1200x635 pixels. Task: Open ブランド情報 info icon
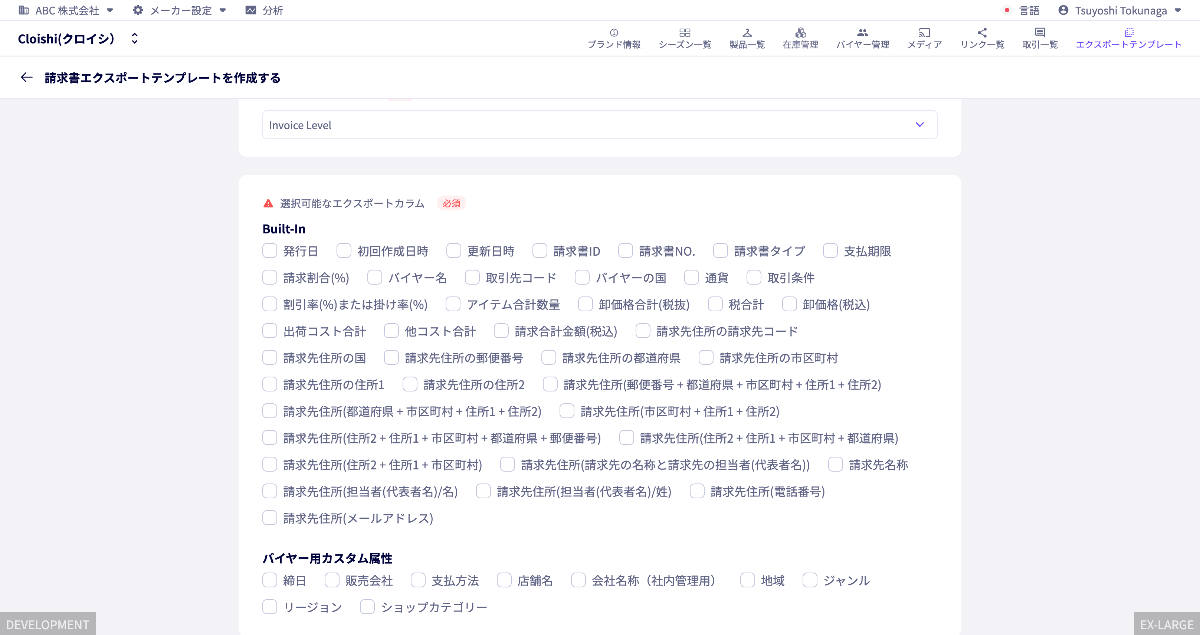tap(614, 33)
